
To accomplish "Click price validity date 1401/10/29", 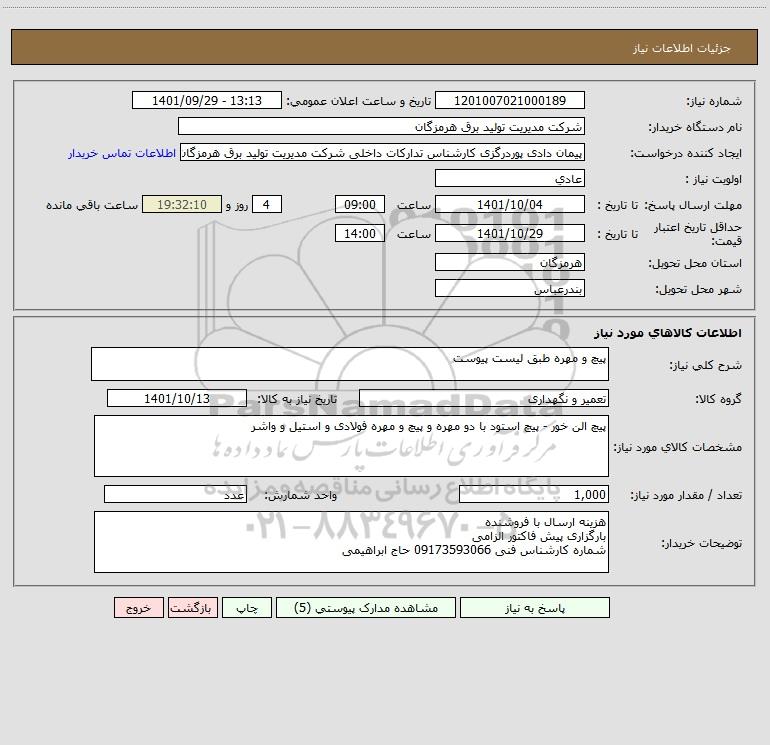I will [510, 233].
